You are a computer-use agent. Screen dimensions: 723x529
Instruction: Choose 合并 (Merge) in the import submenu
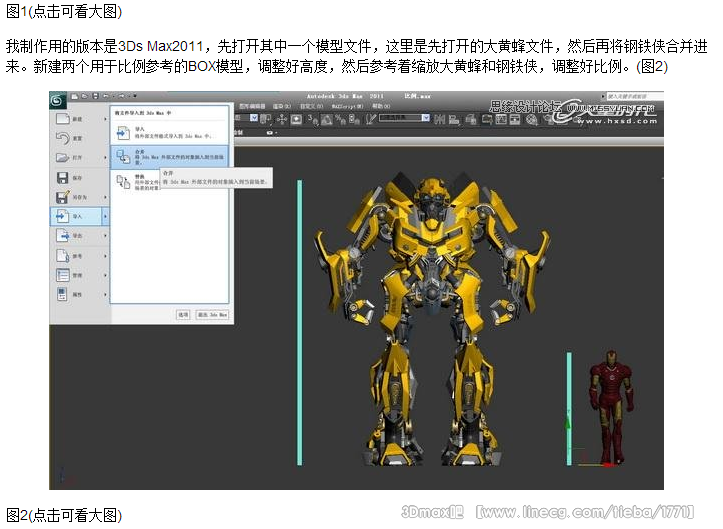(169, 157)
